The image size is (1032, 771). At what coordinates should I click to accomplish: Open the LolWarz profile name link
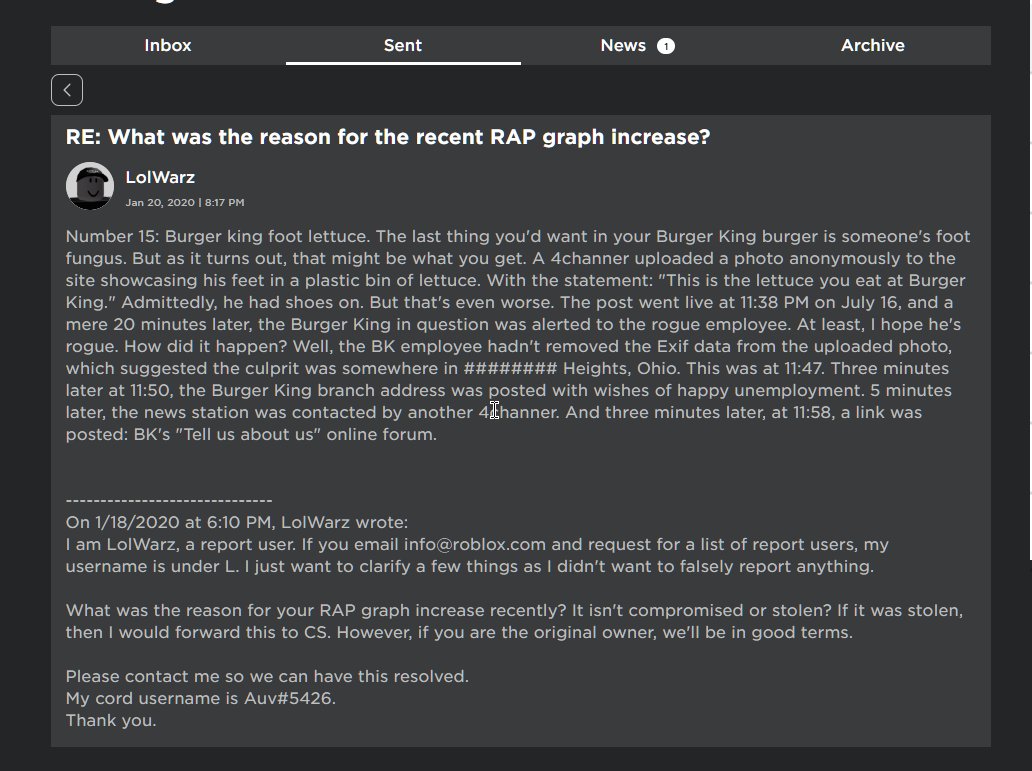point(160,177)
